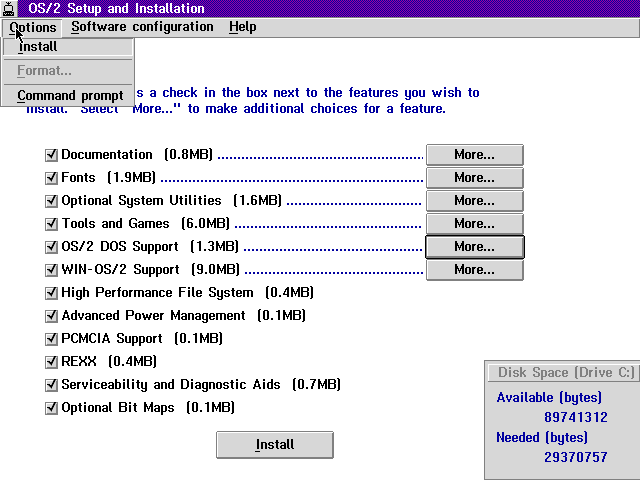
Task: Open the Software configuration menu
Action: click(142, 27)
